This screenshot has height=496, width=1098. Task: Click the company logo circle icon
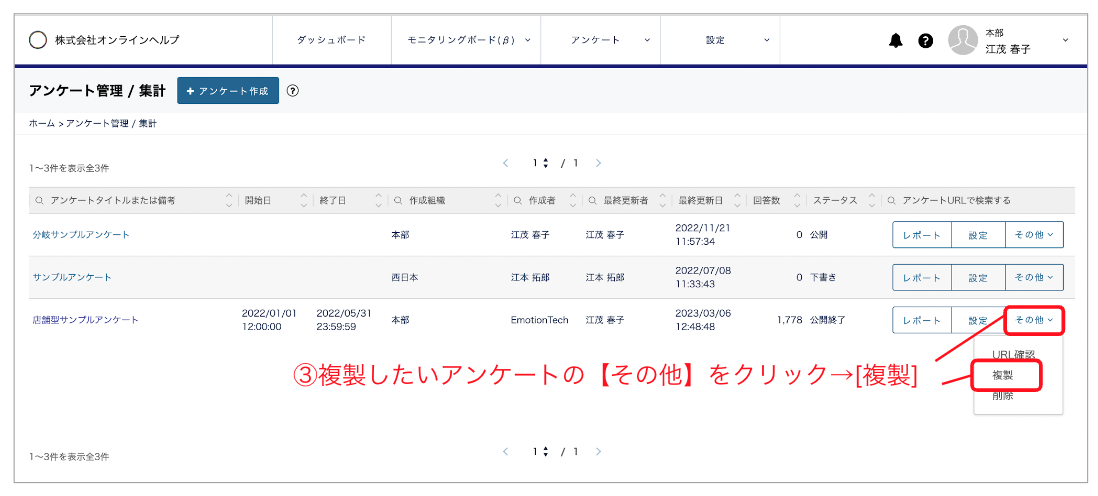(x=38, y=40)
